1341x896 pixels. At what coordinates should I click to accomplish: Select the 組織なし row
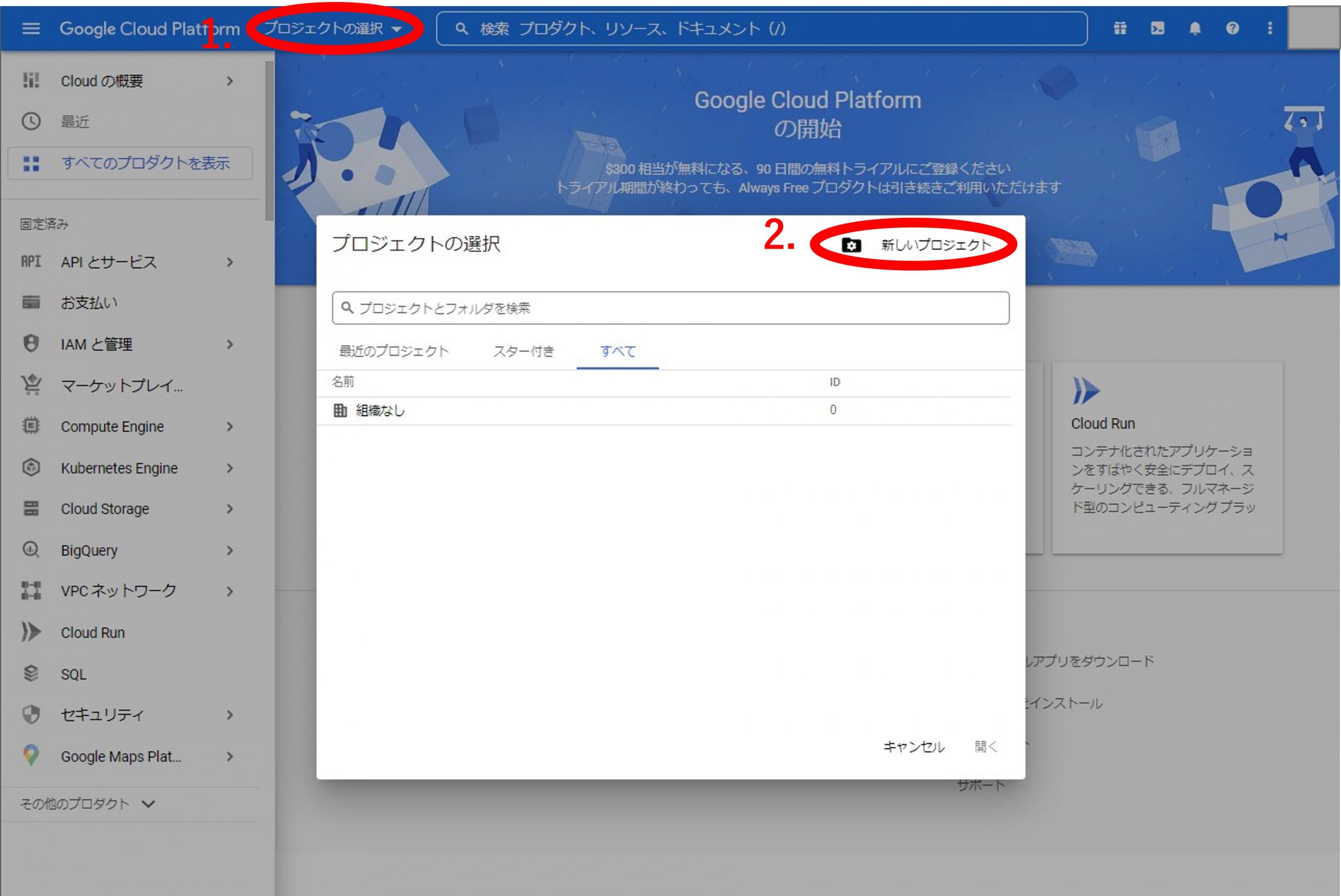tap(664, 410)
